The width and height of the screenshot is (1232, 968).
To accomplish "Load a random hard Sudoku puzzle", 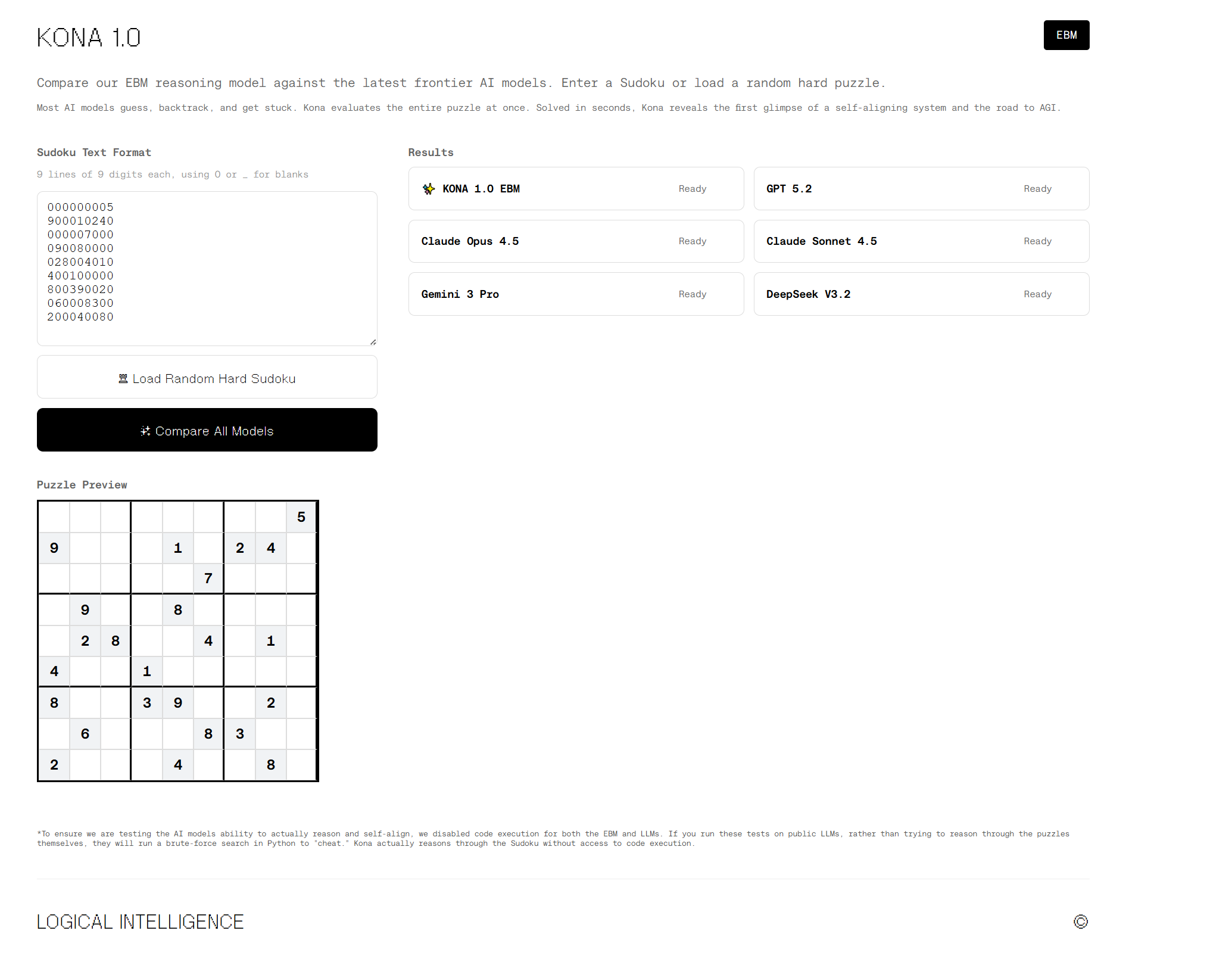I will point(207,378).
